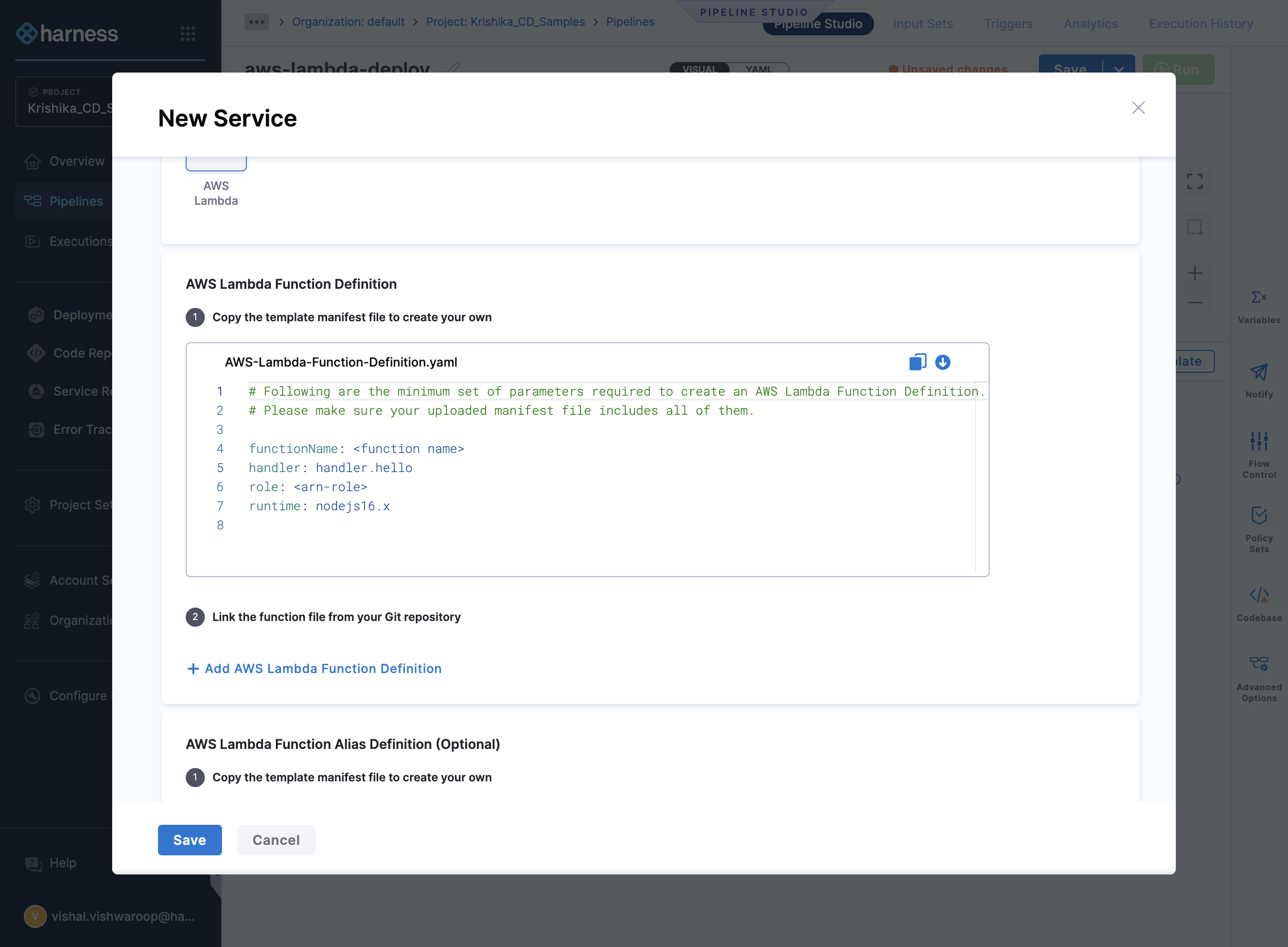
Task: Click the canvas zoom in plus icon
Action: pyautogui.click(x=1194, y=274)
